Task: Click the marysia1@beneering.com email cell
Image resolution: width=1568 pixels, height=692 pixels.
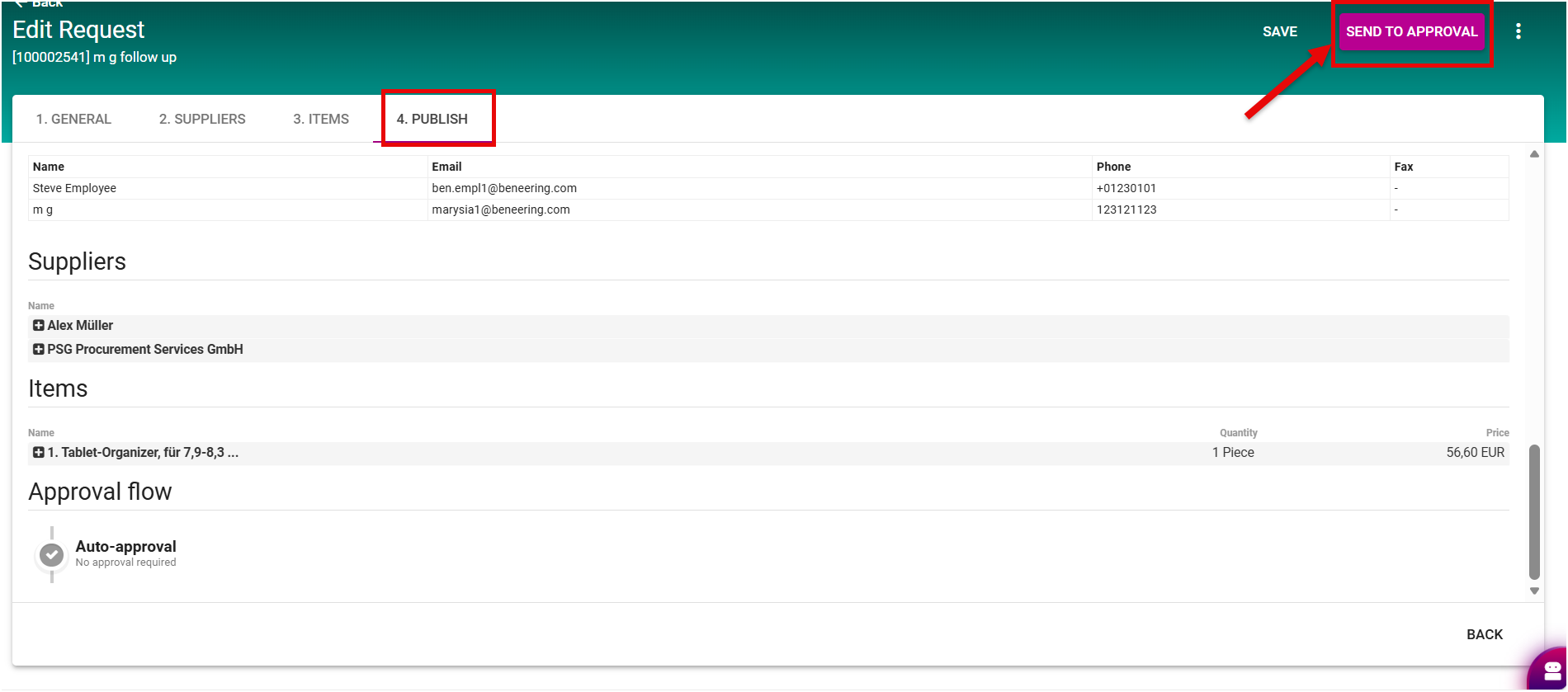Action: click(501, 209)
